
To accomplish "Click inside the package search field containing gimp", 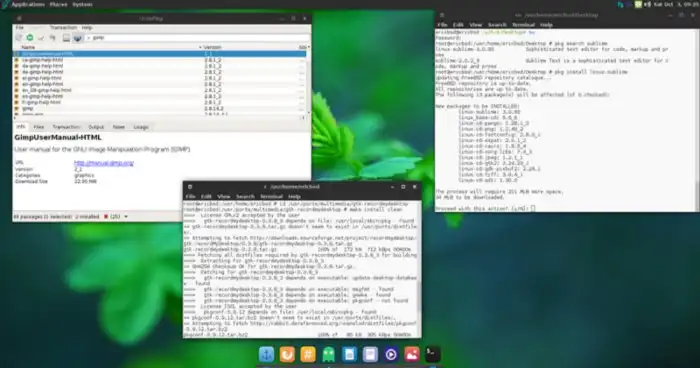I will (x=197, y=38).
